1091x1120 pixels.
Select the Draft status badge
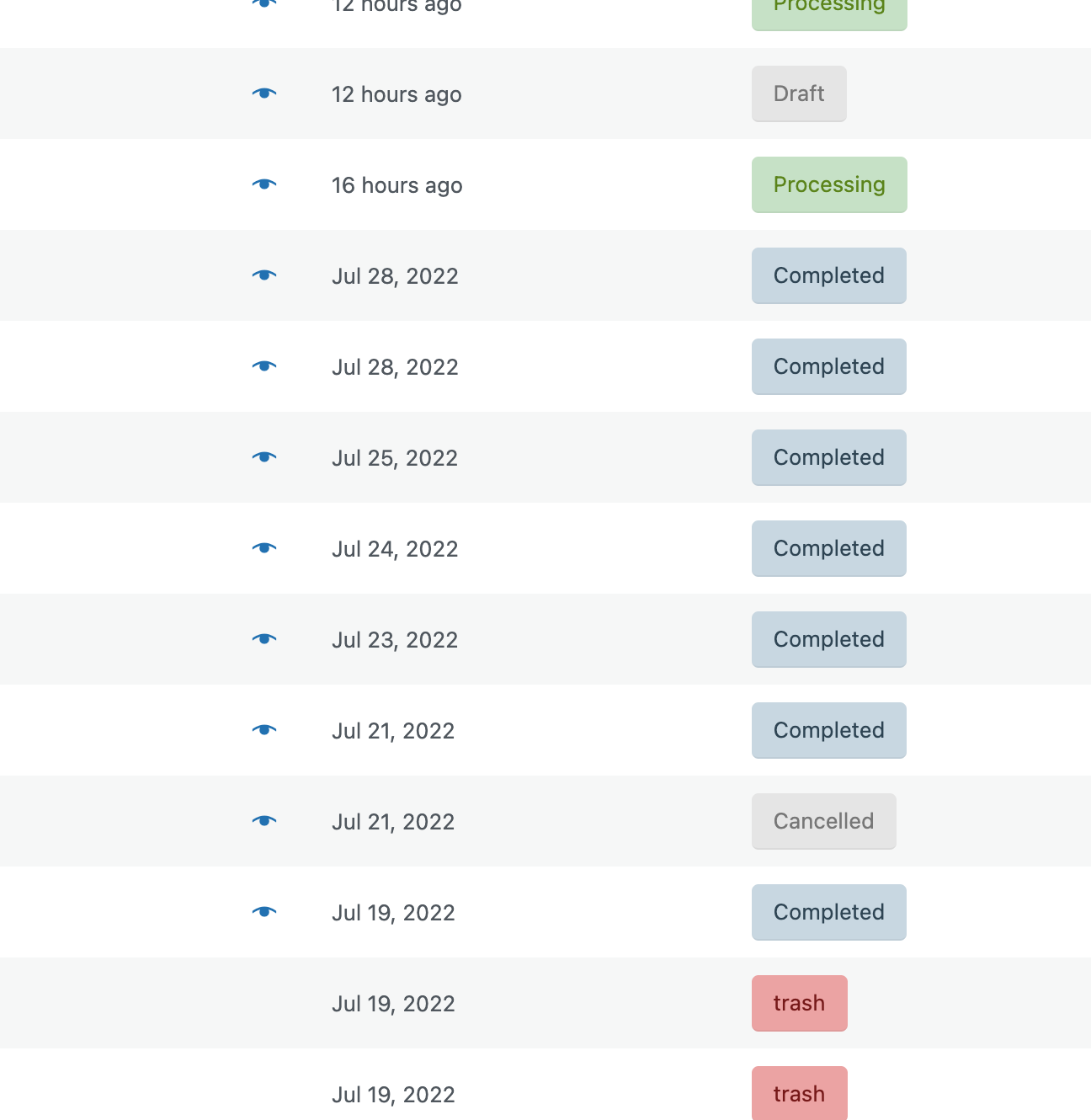(x=798, y=93)
